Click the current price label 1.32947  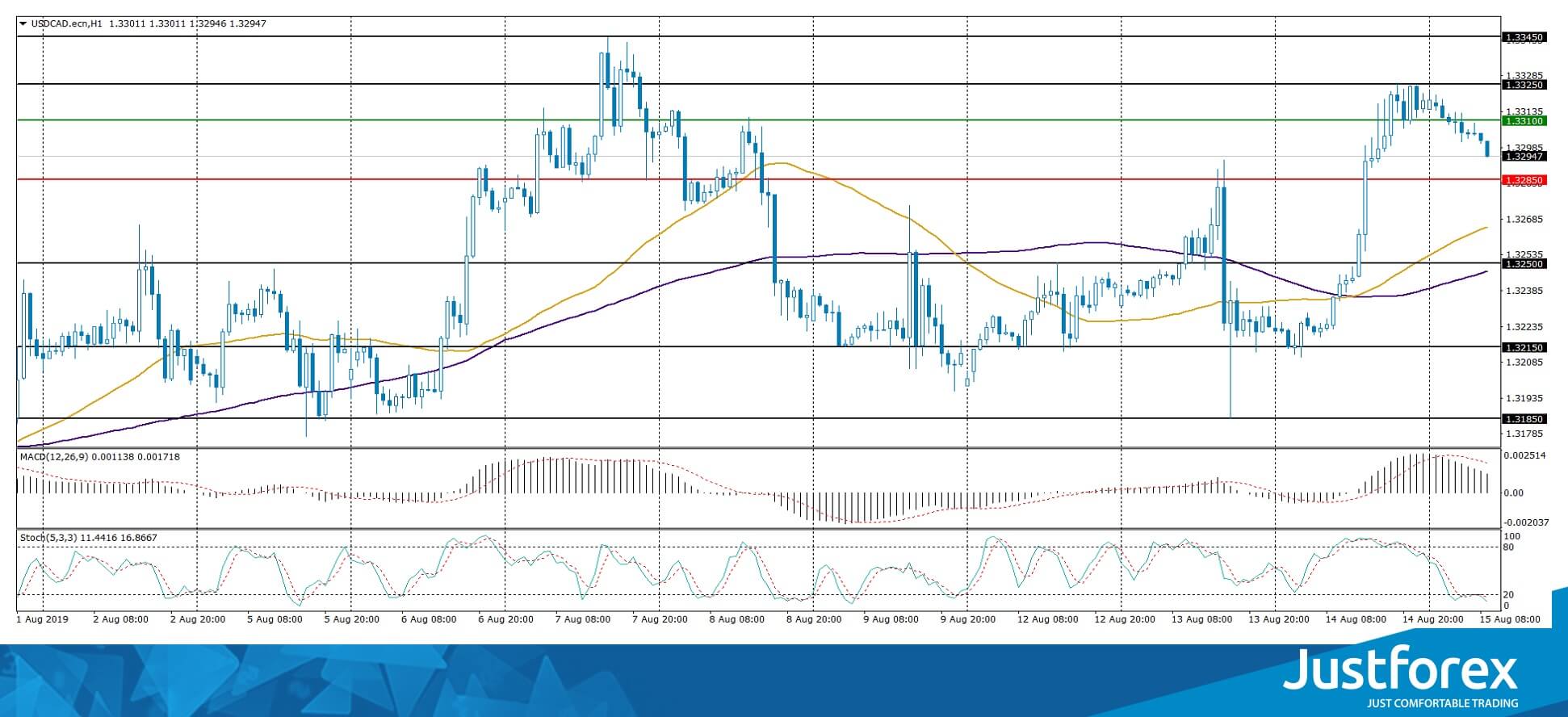[1524, 157]
